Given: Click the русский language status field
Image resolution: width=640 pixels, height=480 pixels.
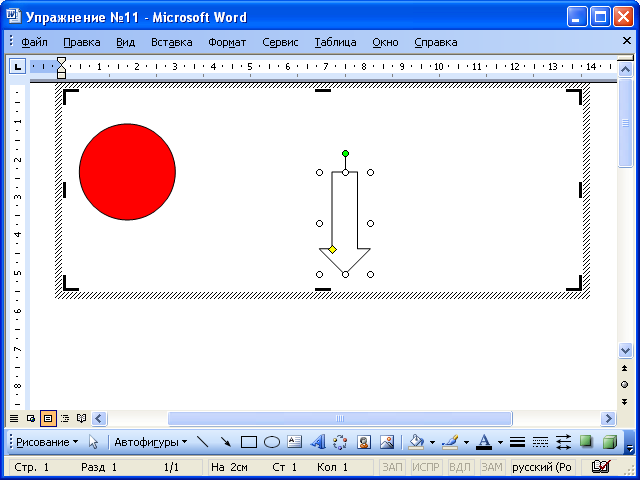Looking at the screenshot, I should pos(542,467).
